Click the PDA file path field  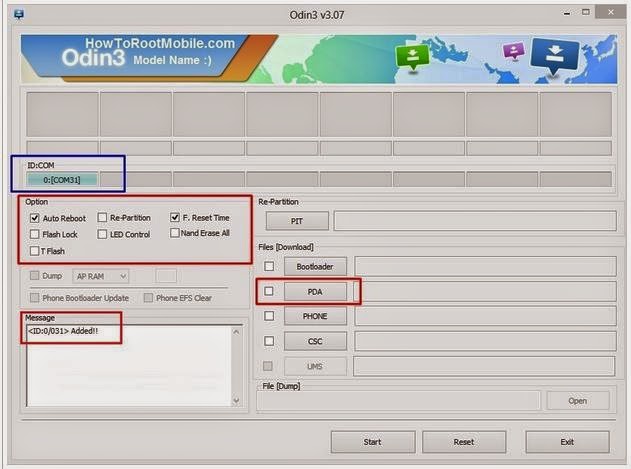485,291
